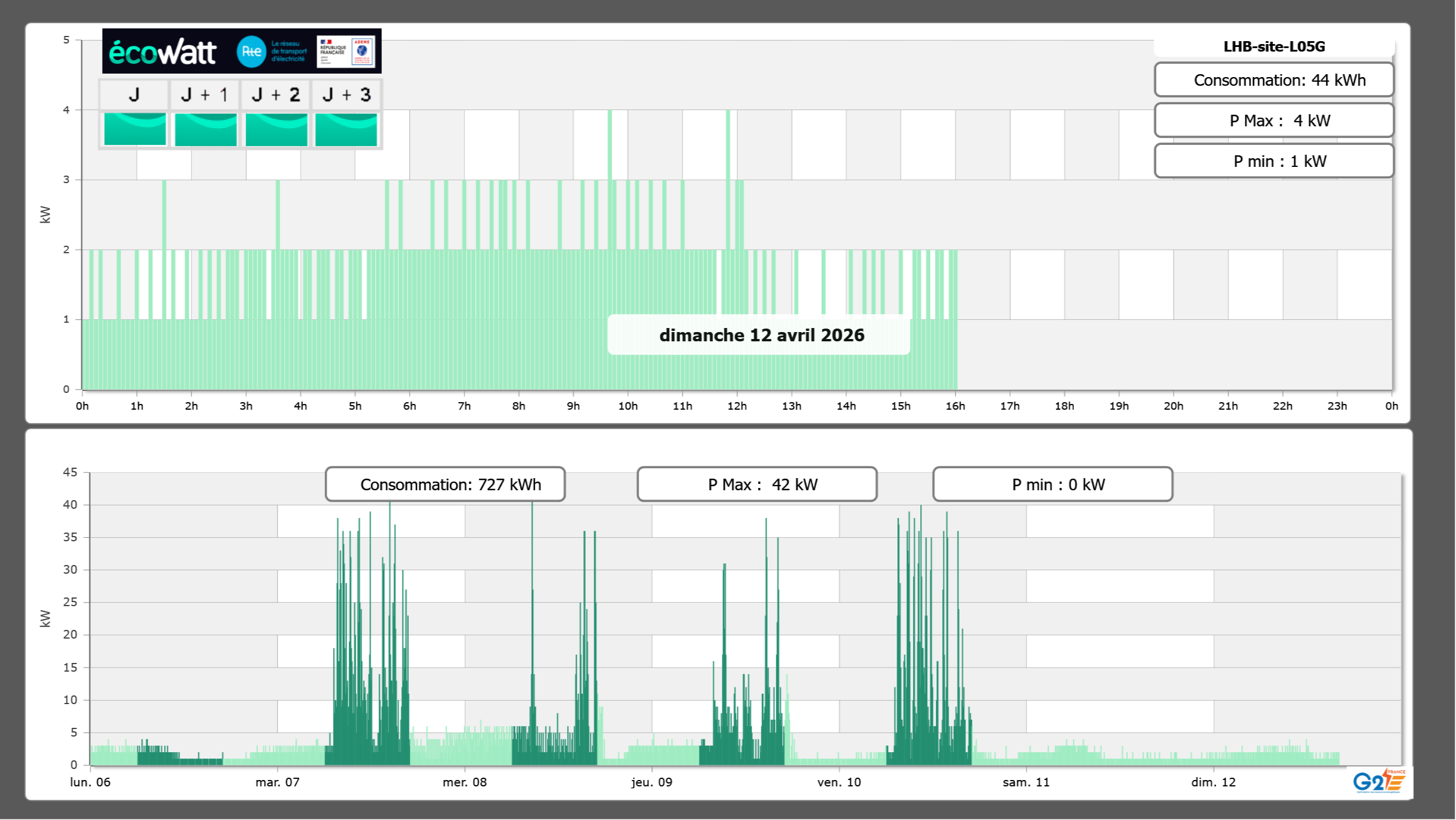The width and height of the screenshot is (1456, 820).
Task: Click the 12h hourly axis label
Action: (736, 406)
